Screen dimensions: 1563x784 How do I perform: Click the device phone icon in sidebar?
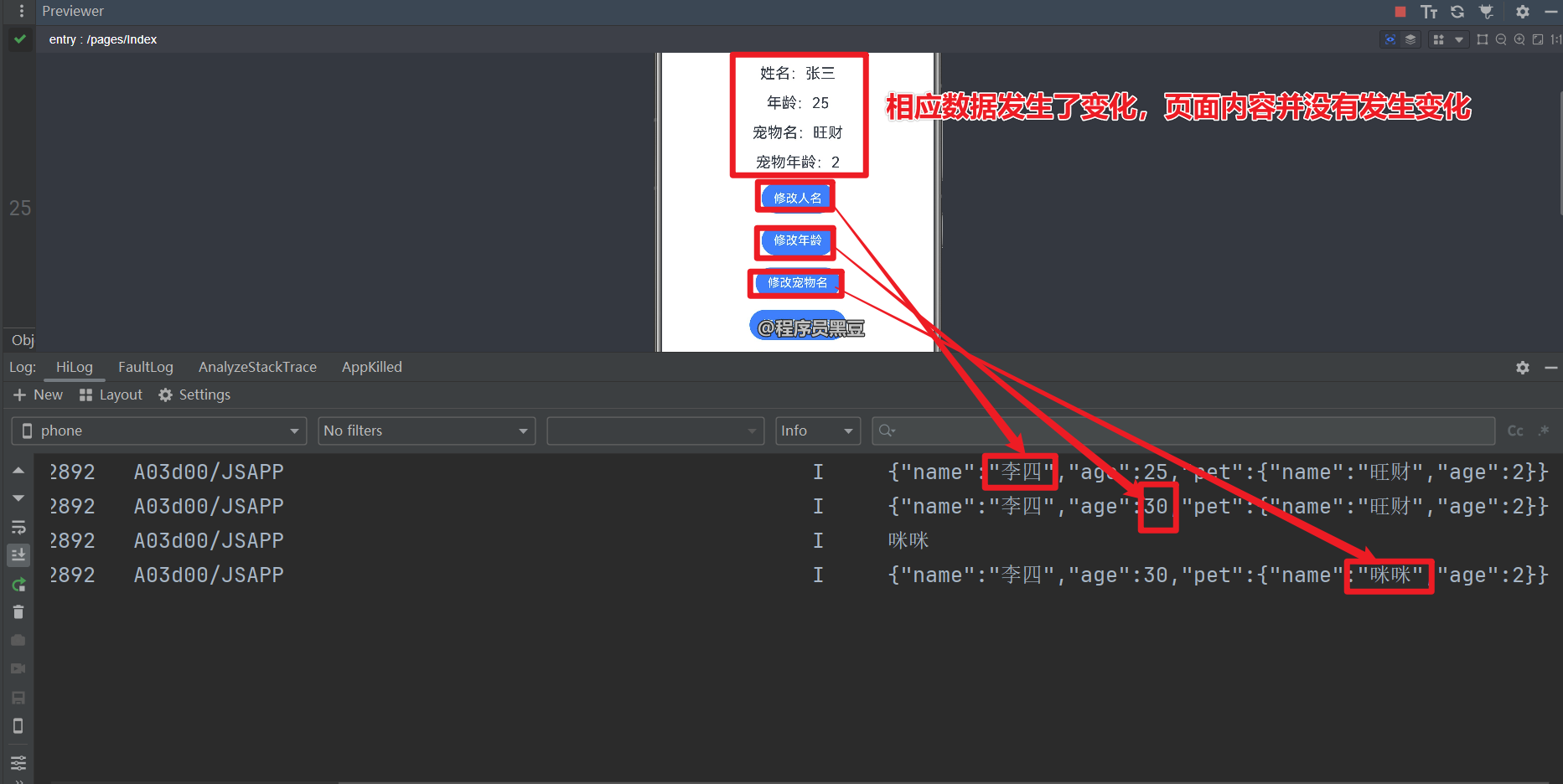click(x=18, y=726)
